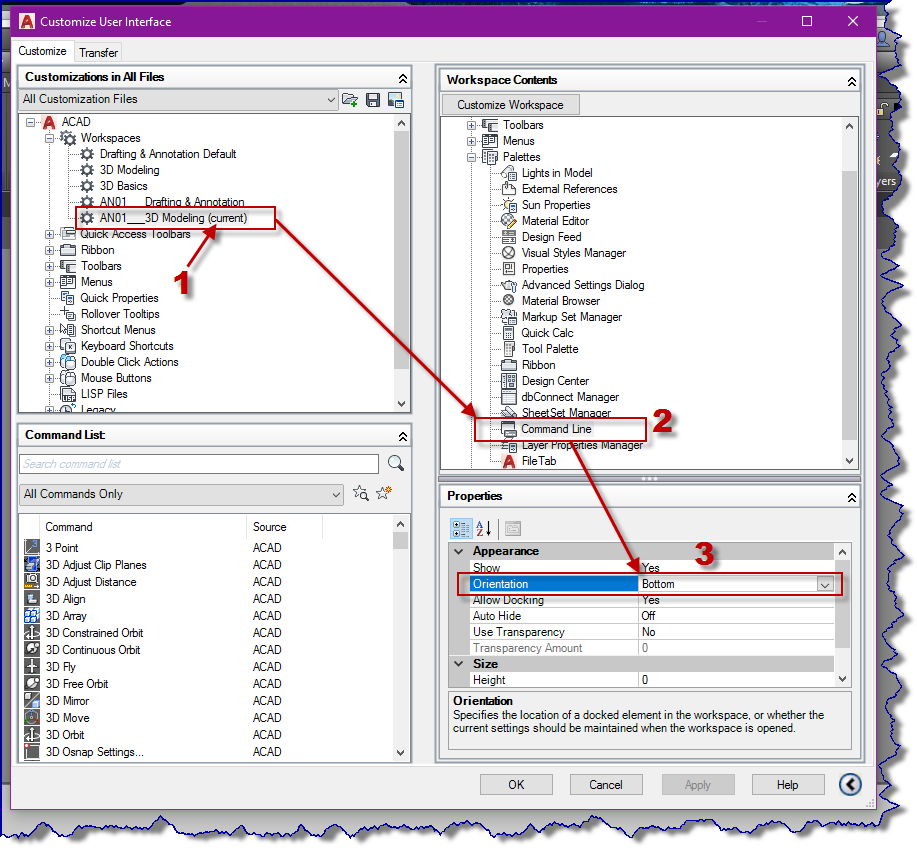This screenshot has width=917, height=848.
Task: Click the Apply button
Action: point(698,784)
